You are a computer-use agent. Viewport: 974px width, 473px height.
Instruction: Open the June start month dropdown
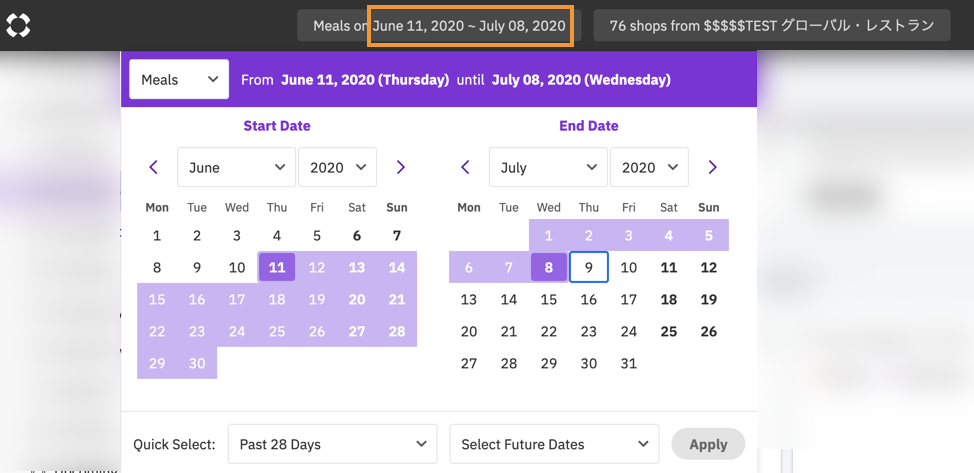236,167
